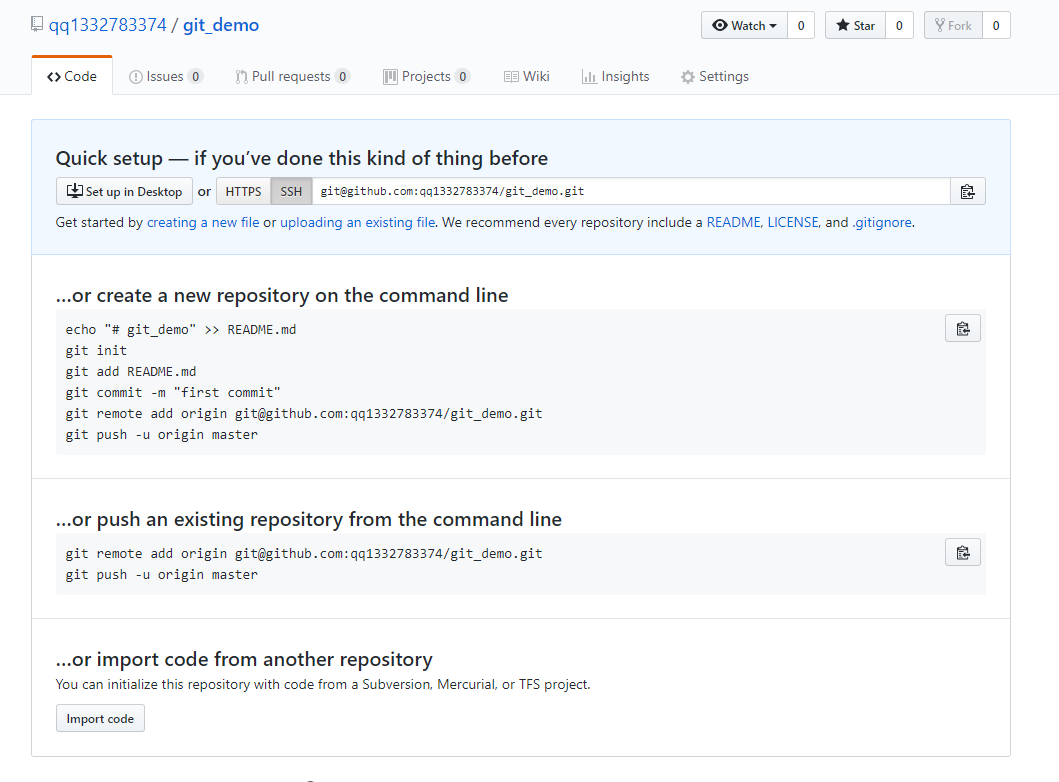1059x782 pixels.
Task: Copy the new repository commands clipboard icon
Action: pos(962,329)
